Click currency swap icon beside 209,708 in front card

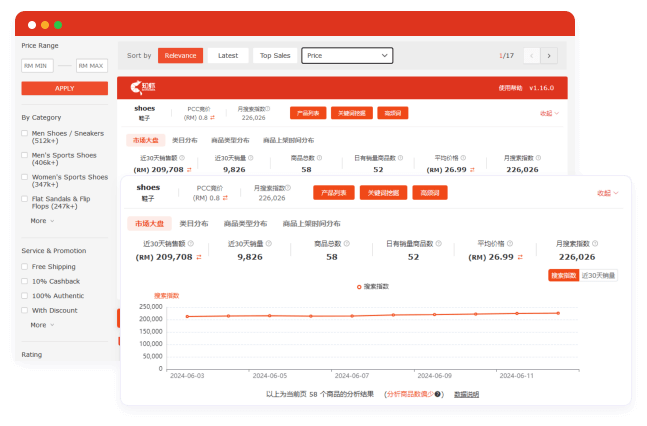198,257
